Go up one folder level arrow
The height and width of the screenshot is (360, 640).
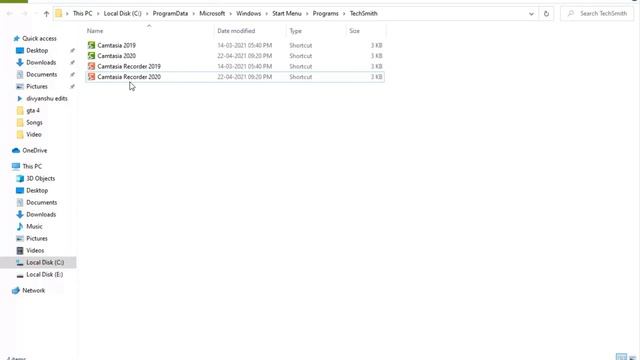tap(46, 13)
